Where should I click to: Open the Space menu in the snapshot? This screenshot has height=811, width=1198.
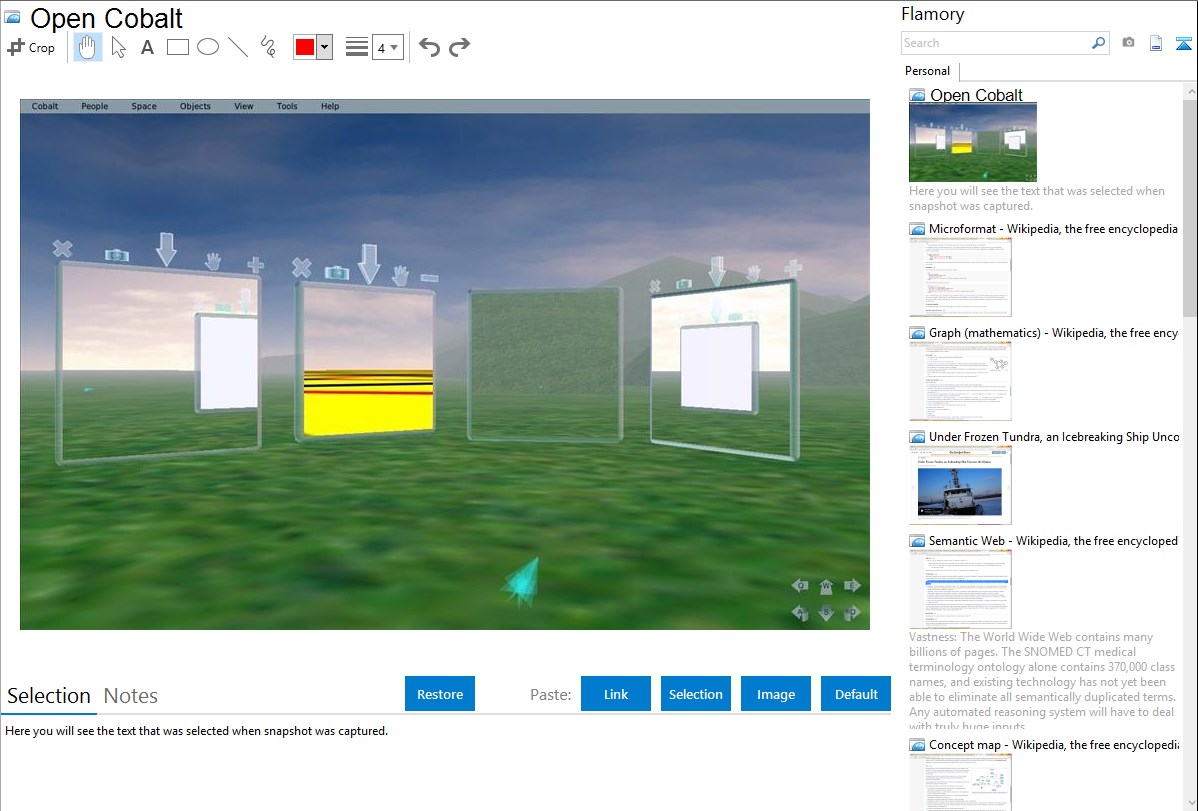click(x=144, y=106)
